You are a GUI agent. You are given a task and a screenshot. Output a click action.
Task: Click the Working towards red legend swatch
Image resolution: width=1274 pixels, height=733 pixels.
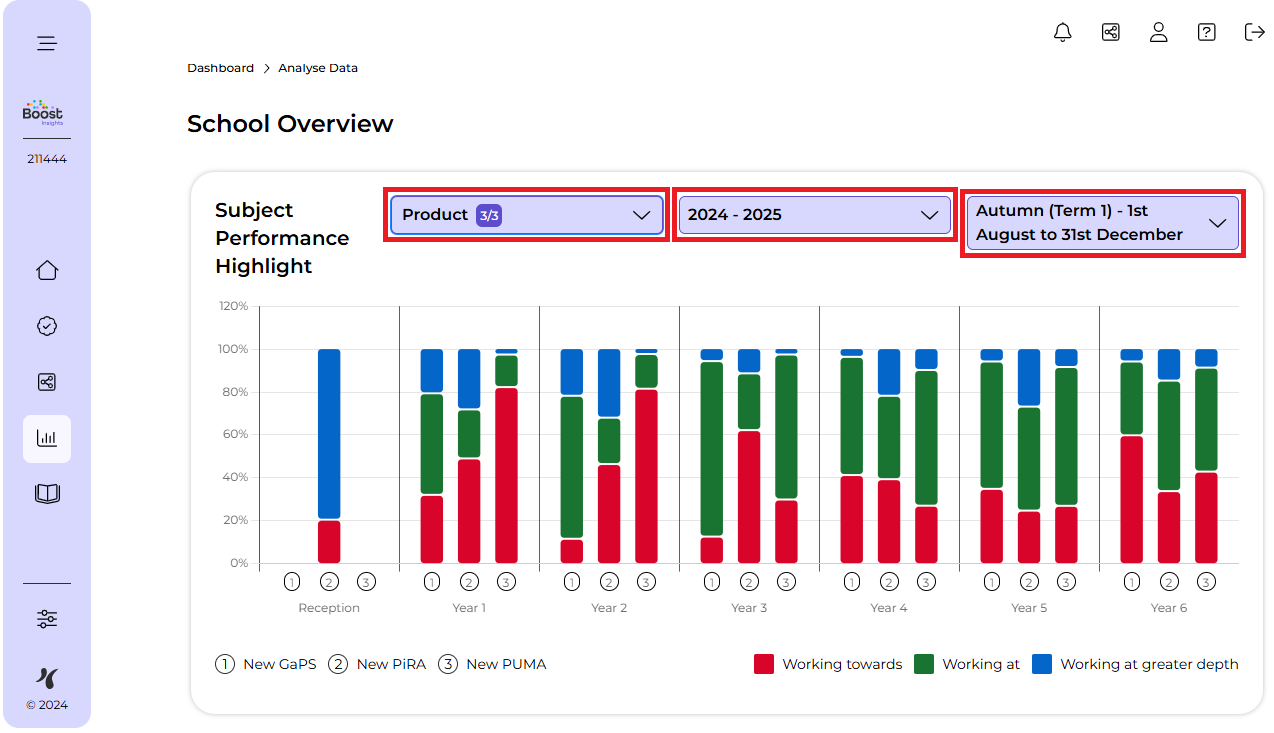[764, 663]
